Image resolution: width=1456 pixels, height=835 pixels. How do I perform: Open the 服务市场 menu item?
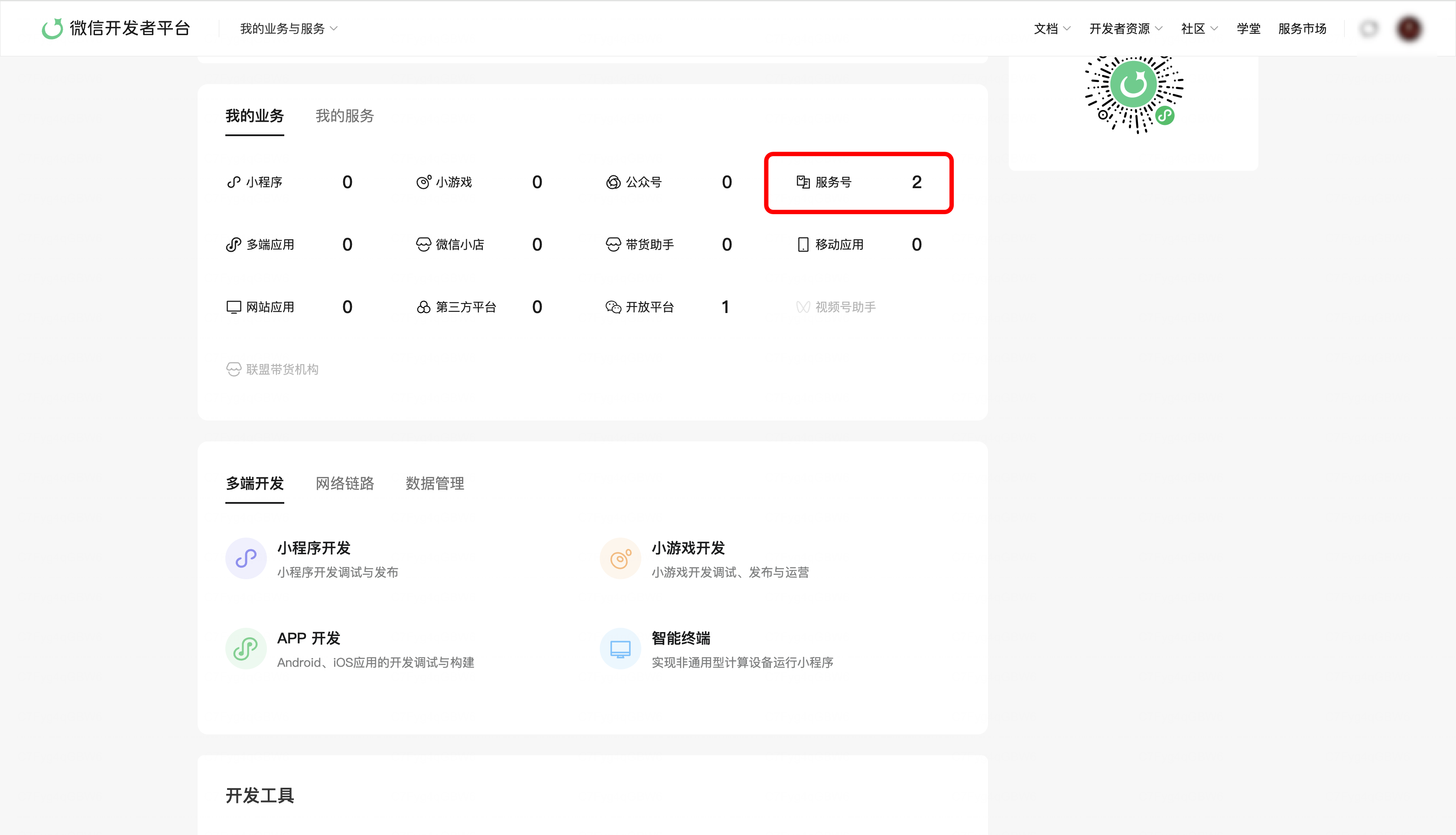tap(1302, 29)
